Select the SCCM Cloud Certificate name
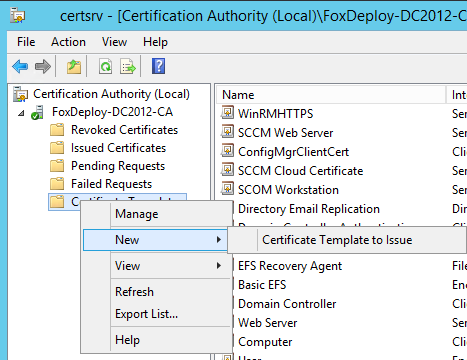467x360 pixels. [x=300, y=171]
